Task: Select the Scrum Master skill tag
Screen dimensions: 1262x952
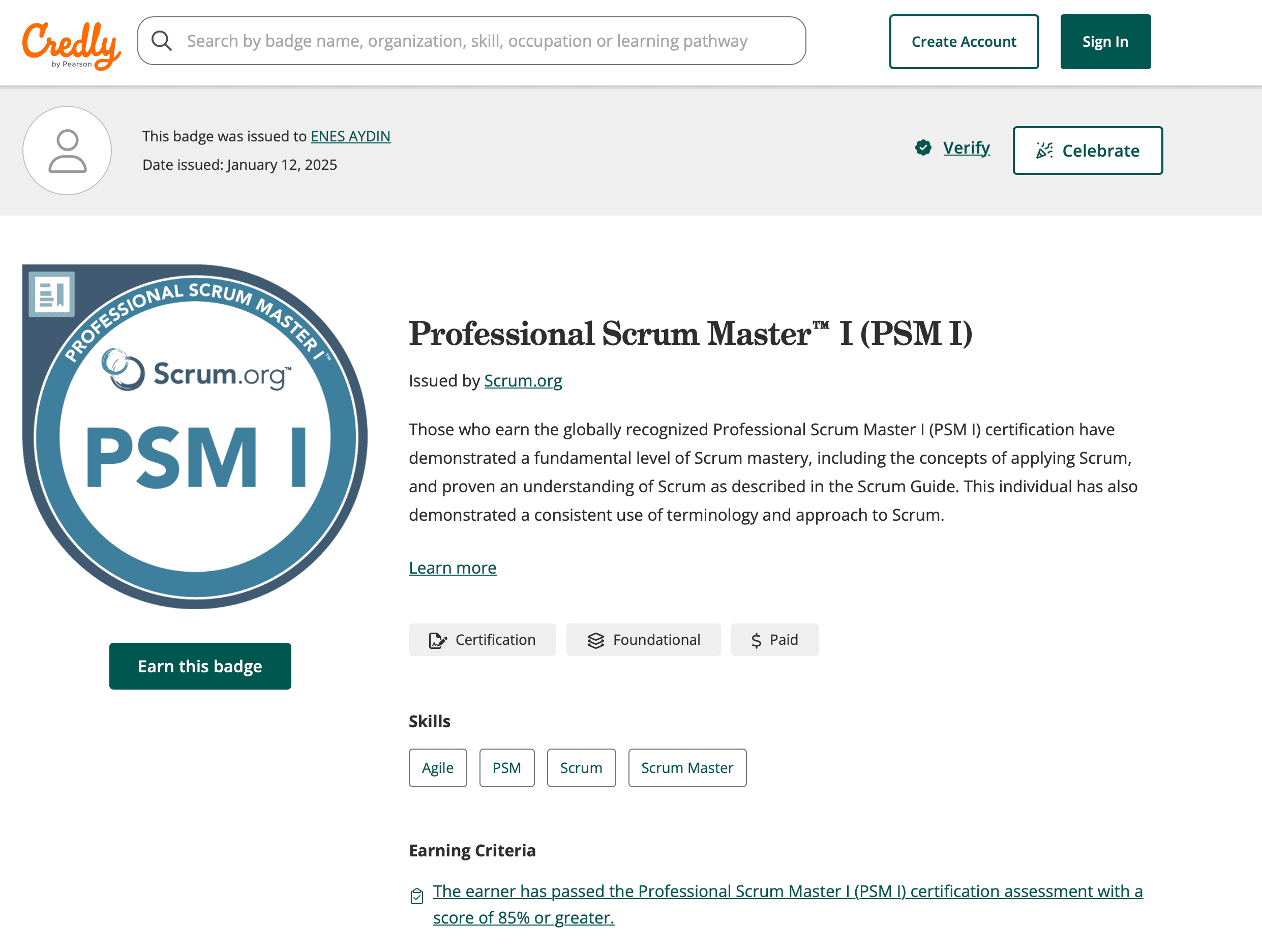Action: pyautogui.click(x=687, y=767)
